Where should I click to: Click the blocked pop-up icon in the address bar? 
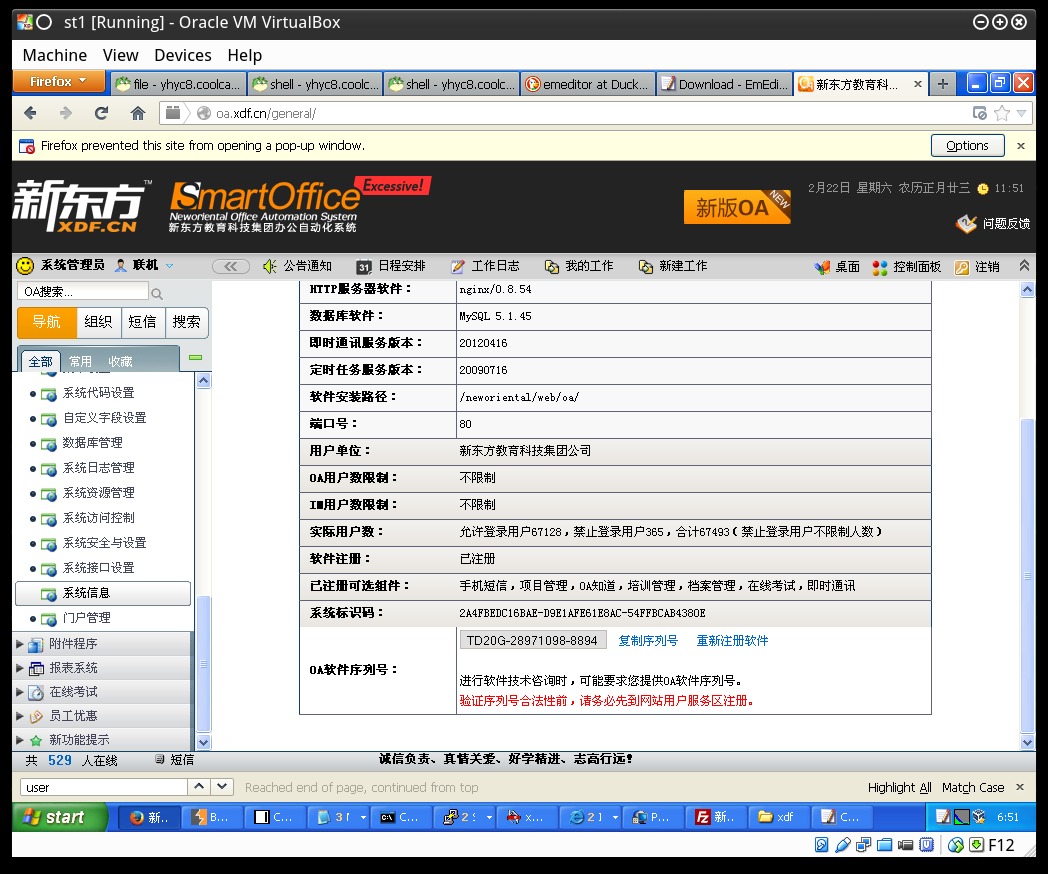pyautogui.click(x=980, y=113)
